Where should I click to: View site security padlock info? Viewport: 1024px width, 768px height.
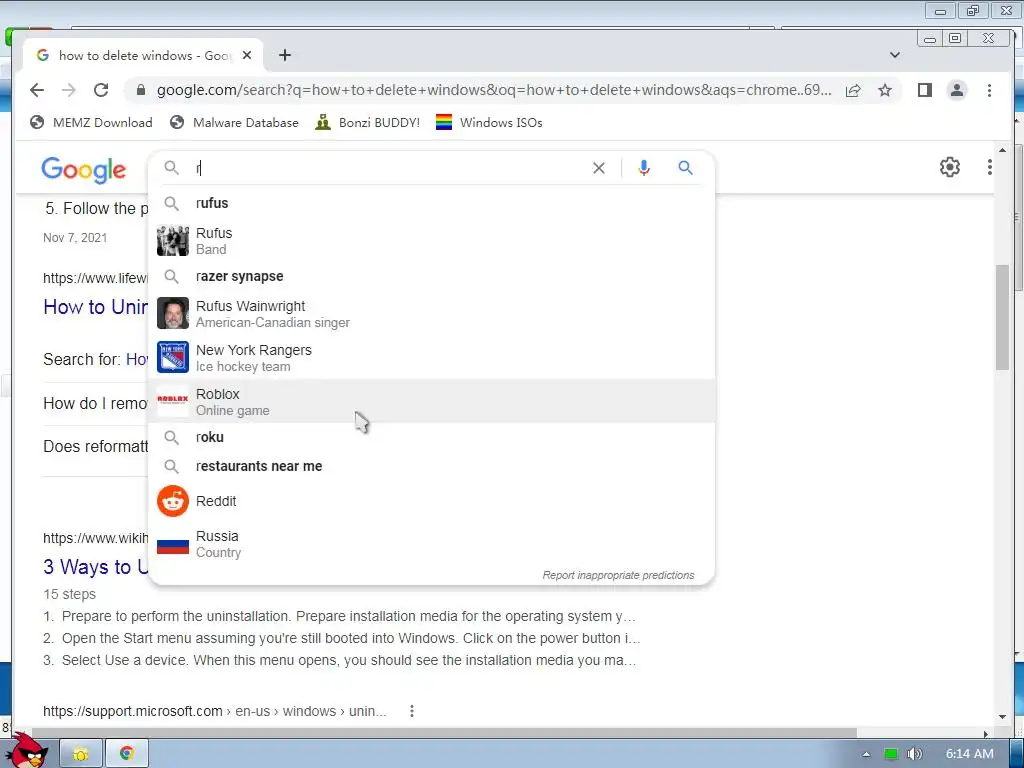[x=140, y=90]
